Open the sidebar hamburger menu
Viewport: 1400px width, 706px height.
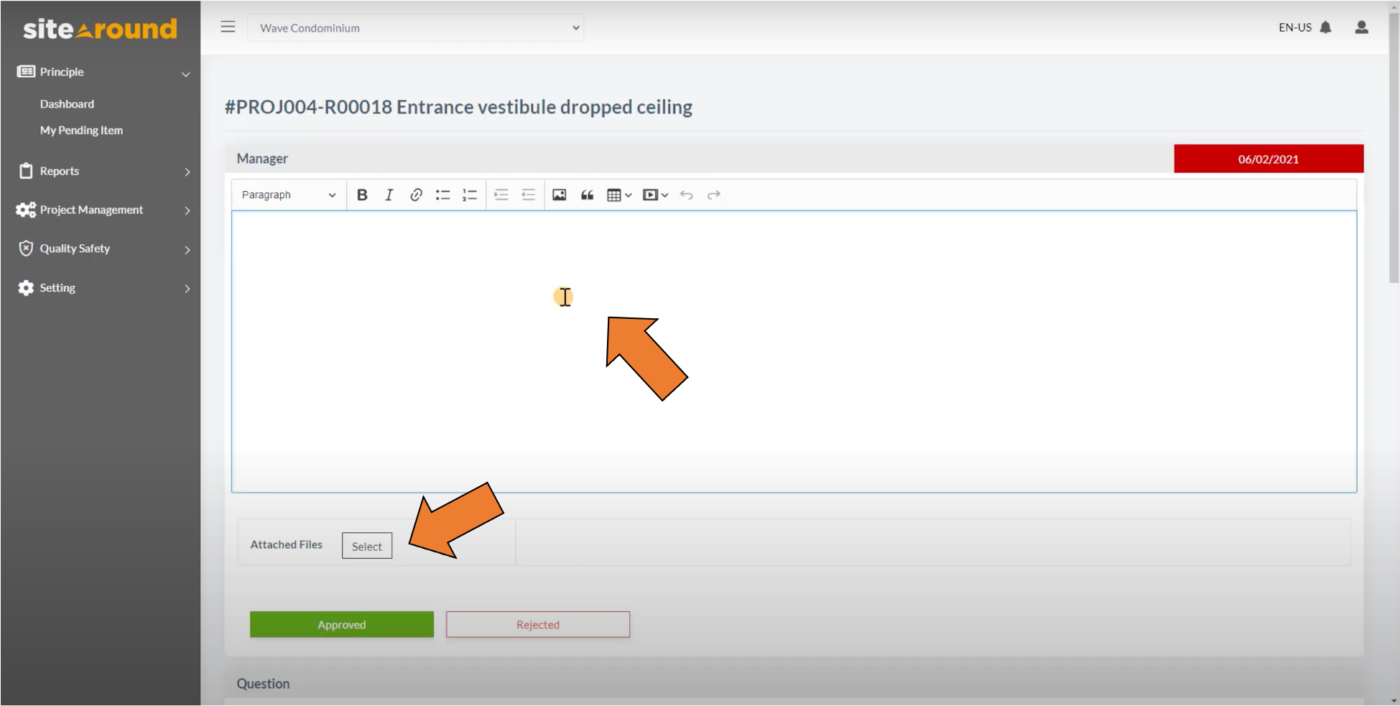(x=228, y=26)
